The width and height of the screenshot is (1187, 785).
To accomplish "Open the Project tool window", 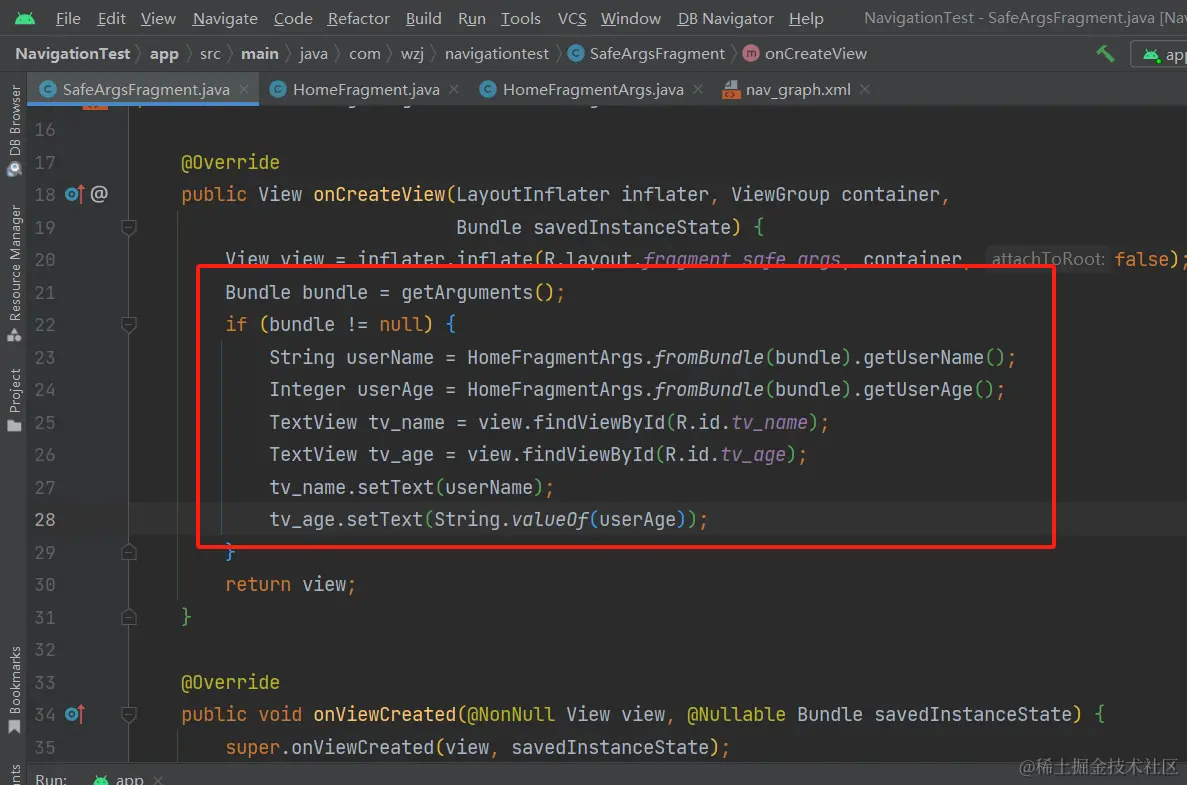I will [14, 400].
